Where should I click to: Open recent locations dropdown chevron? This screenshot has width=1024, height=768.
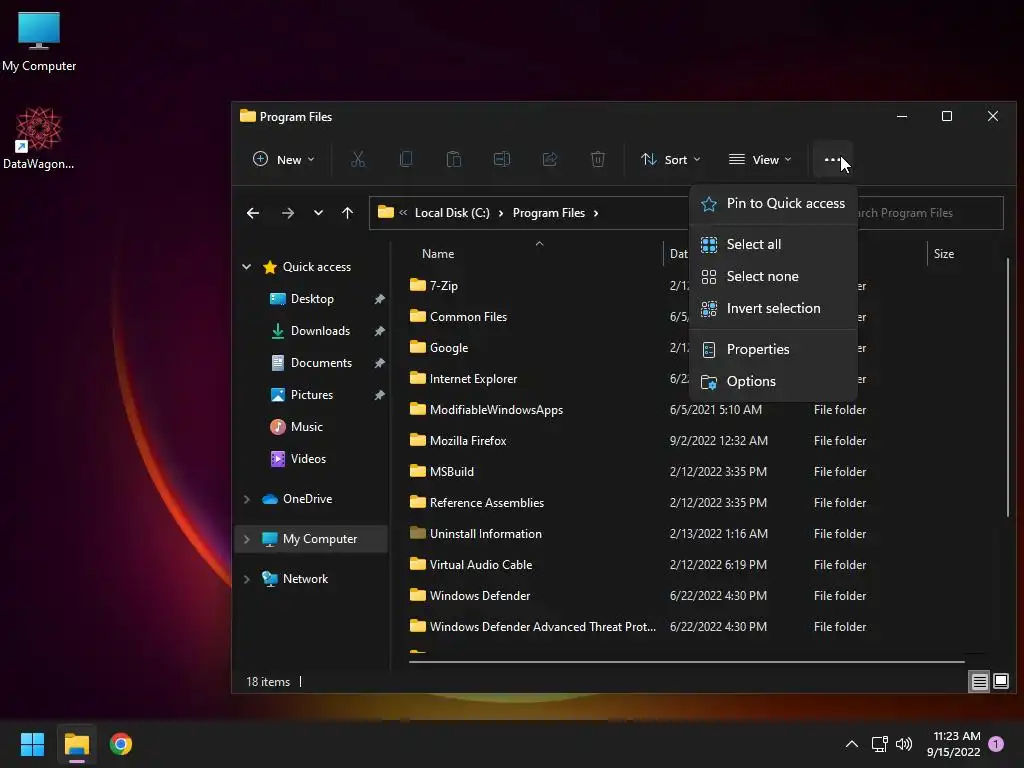click(318, 213)
